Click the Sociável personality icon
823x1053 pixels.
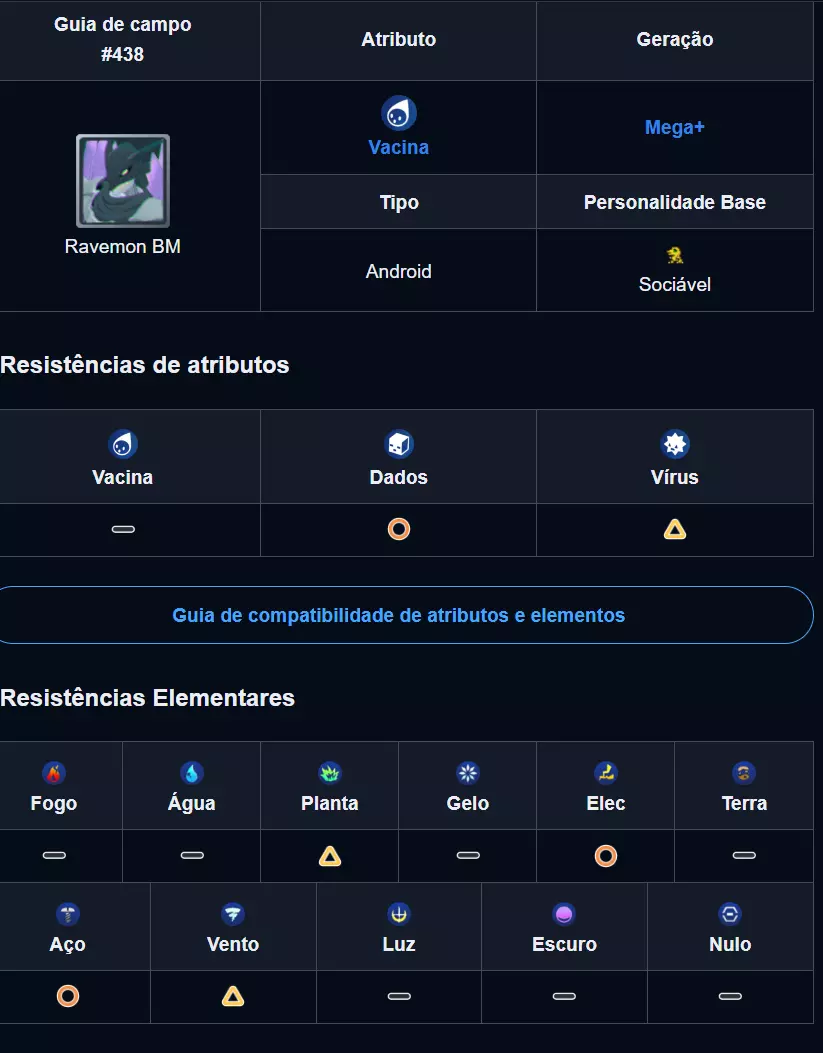click(675, 255)
